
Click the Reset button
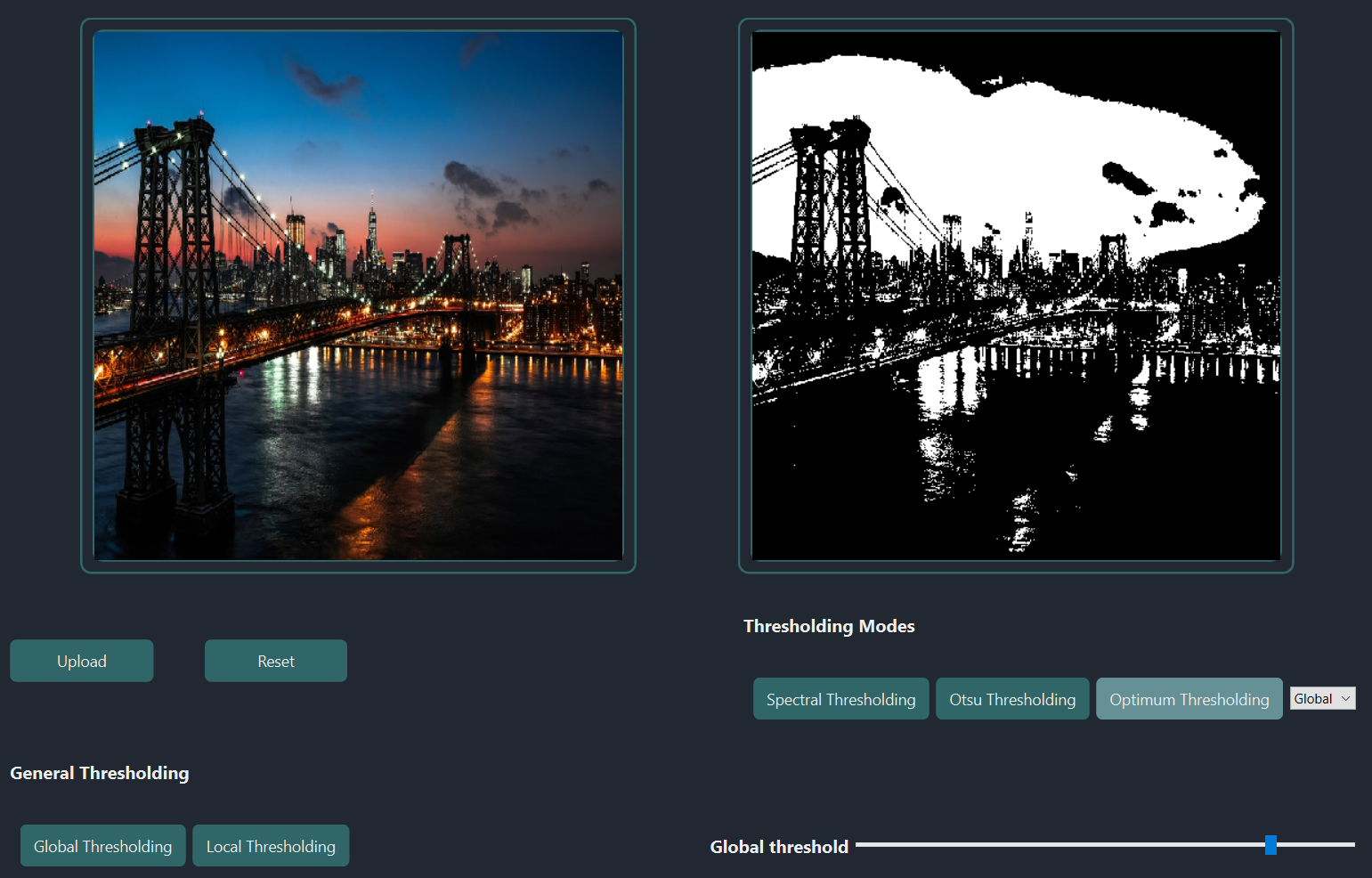tap(276, 661)
